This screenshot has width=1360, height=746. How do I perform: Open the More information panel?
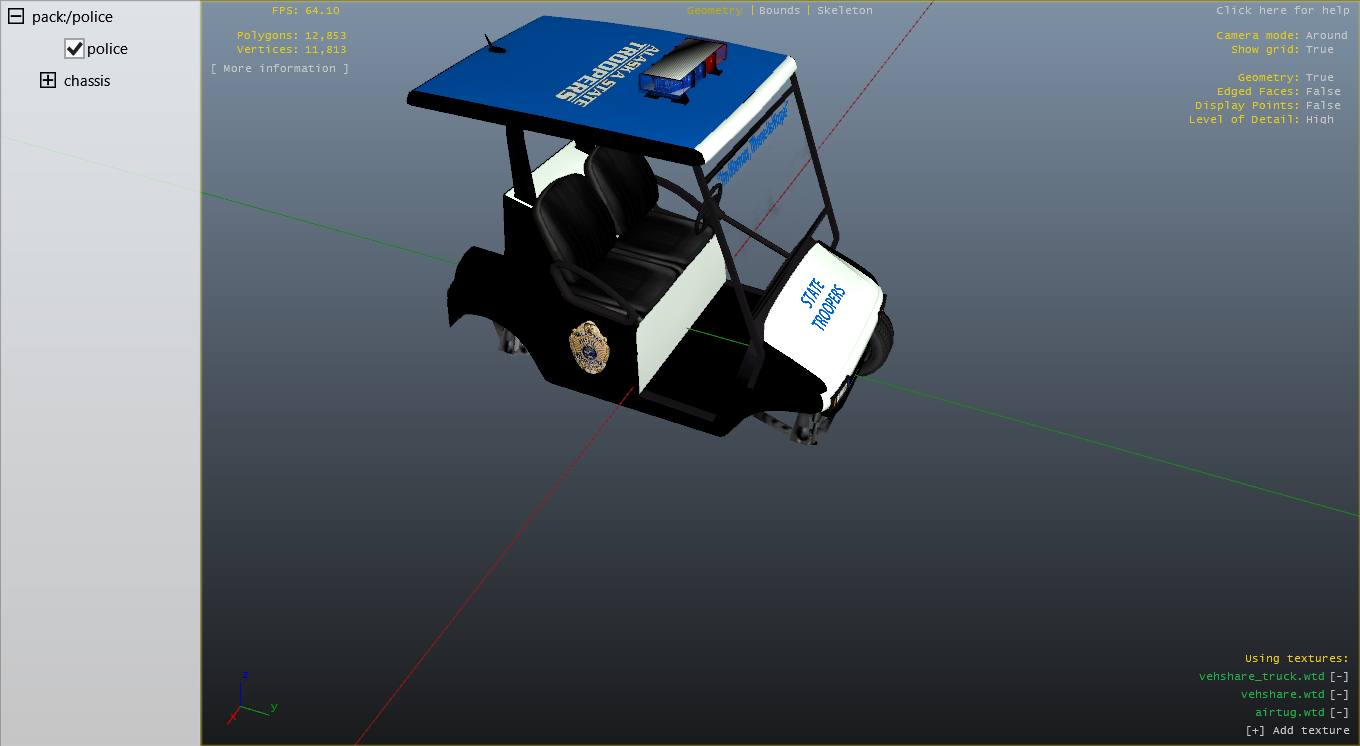pos(280,69)
